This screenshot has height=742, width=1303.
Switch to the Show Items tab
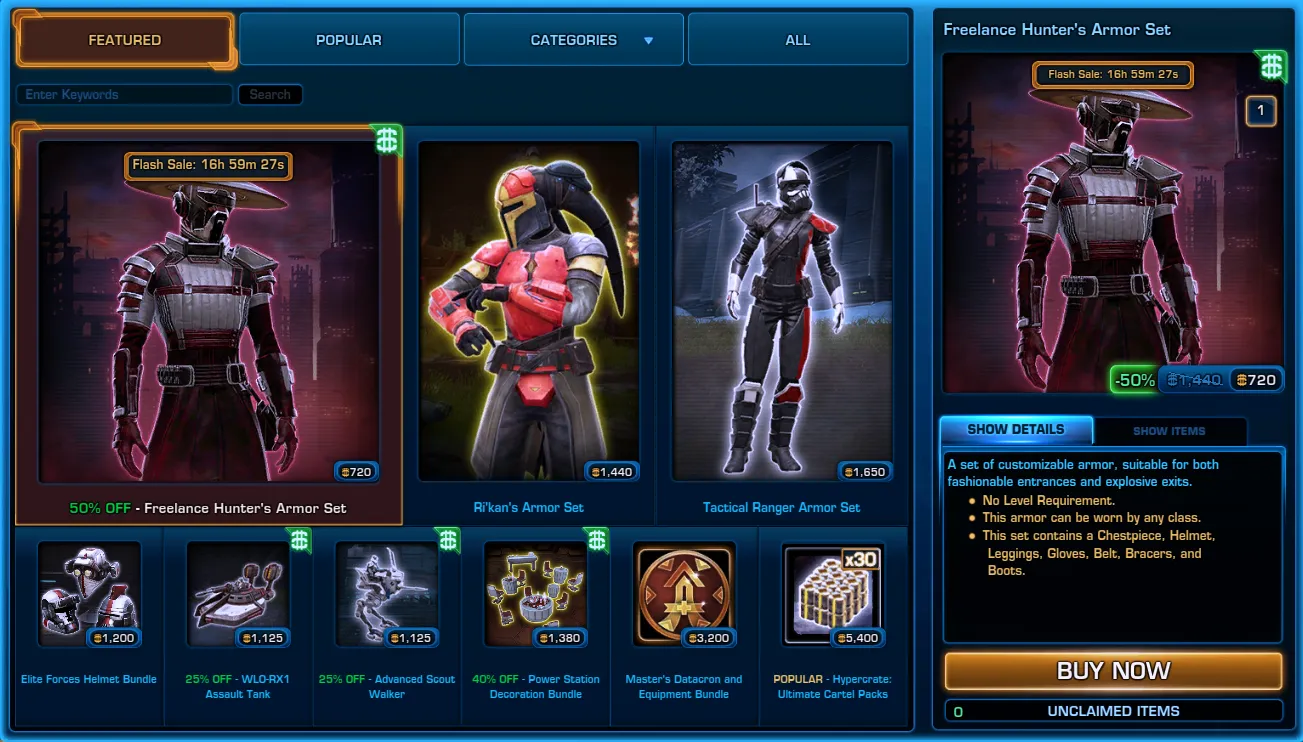pos(1169,431)
